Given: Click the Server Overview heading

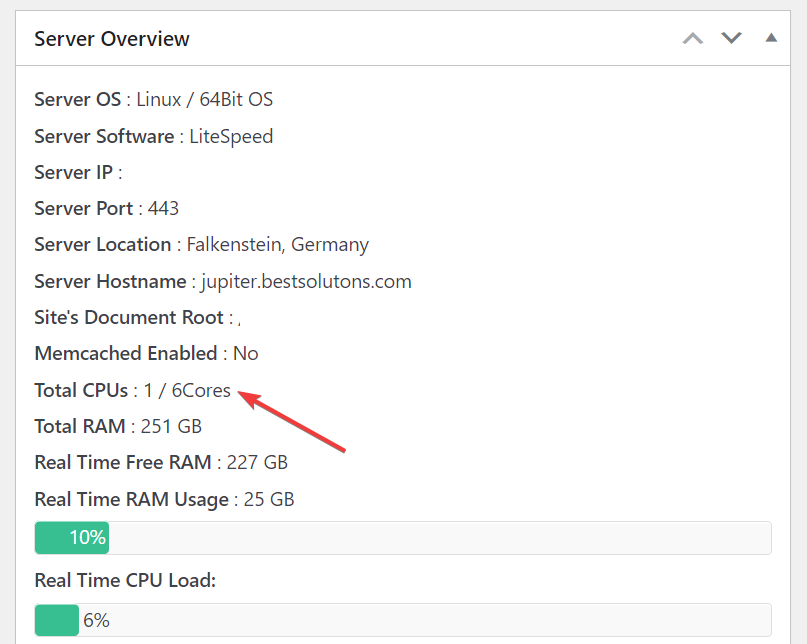Looking at the screenshot, I should pos(112,39).
